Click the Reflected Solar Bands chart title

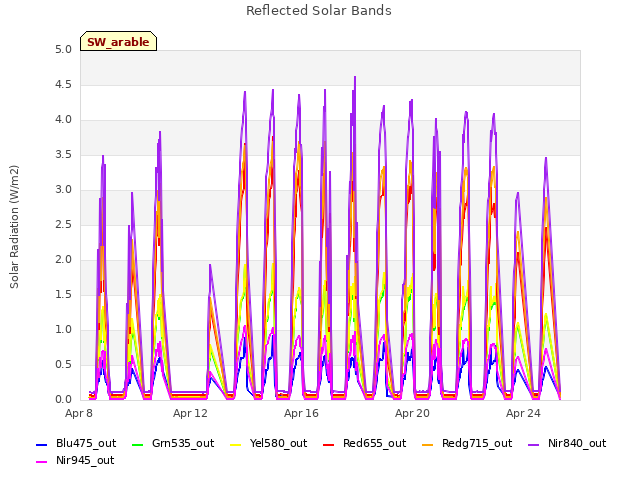(319, 11)
